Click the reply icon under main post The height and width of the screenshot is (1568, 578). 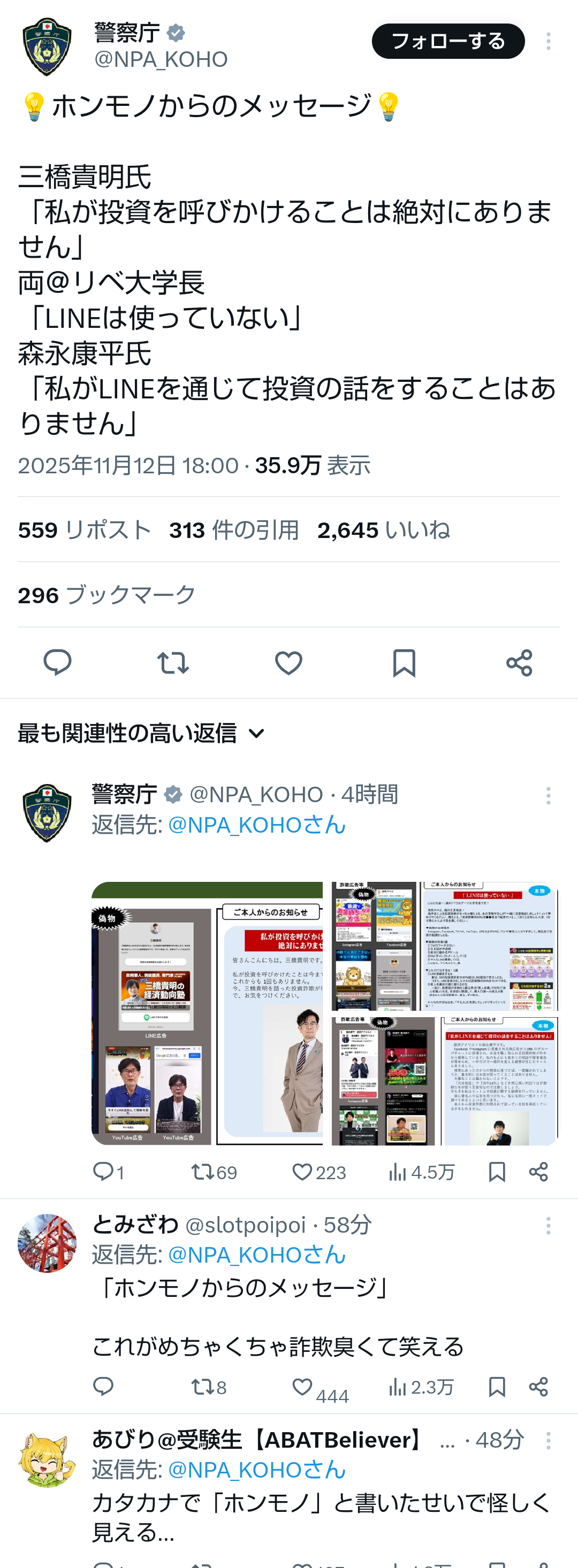coord(57,662)
